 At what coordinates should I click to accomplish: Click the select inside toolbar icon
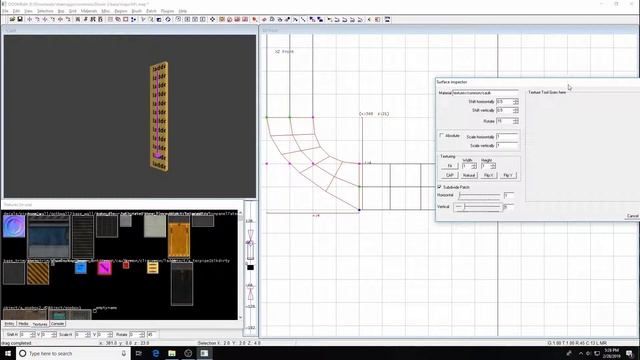100,19
